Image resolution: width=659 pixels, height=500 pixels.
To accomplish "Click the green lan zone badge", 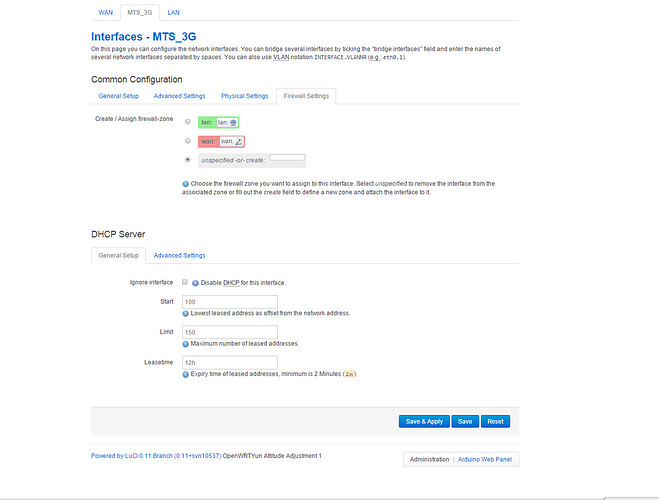I will (219, 122).
